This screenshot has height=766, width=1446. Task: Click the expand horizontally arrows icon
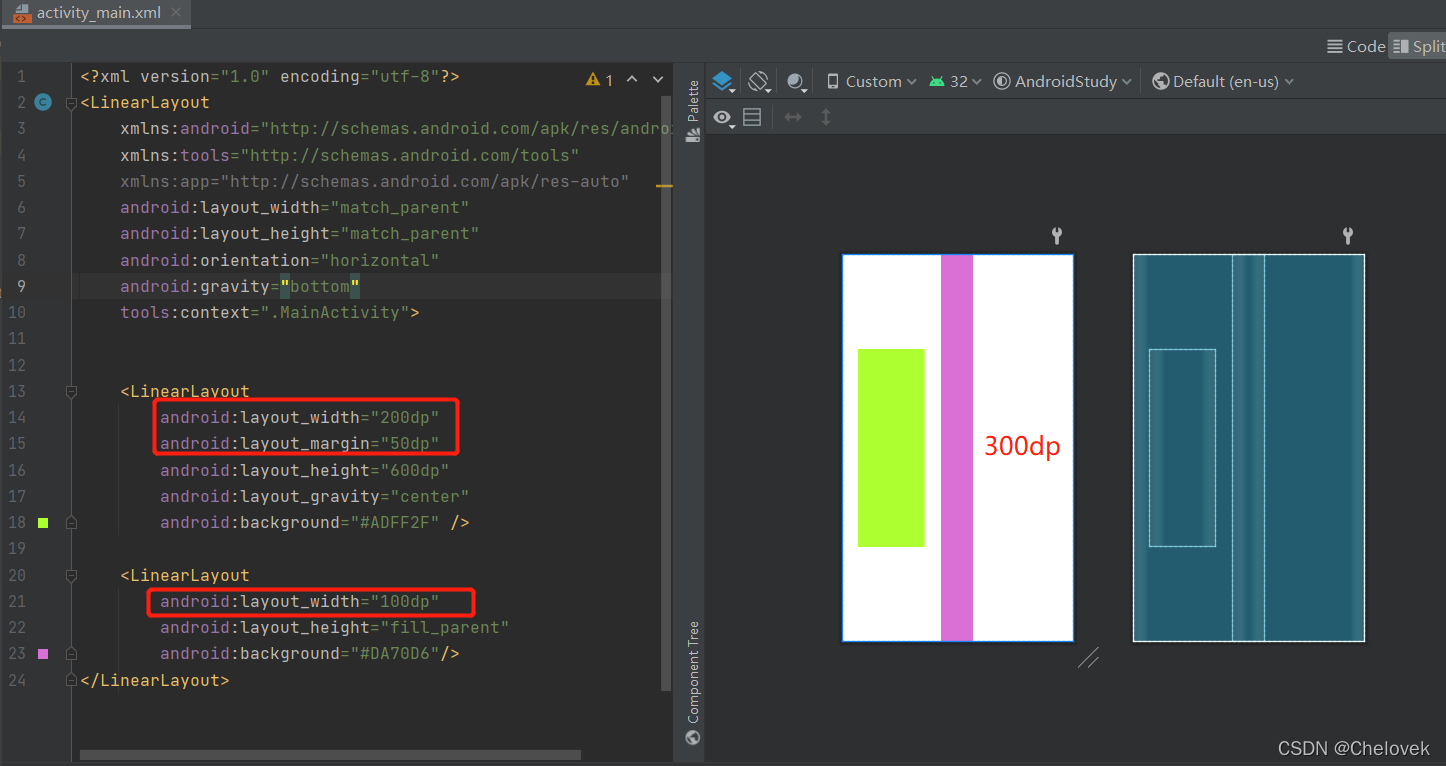(x=793, y=118)
